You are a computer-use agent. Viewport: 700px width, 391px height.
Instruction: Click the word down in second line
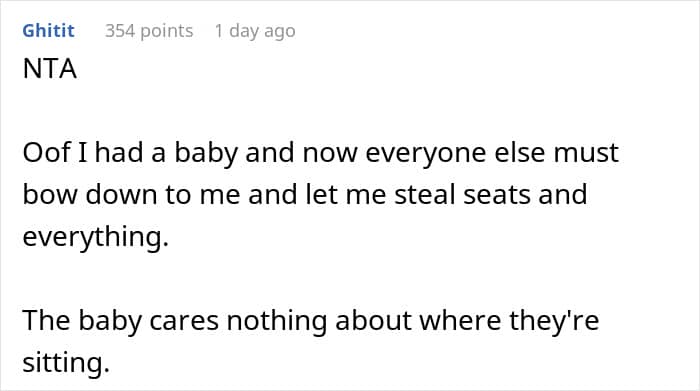click(121, 195)
